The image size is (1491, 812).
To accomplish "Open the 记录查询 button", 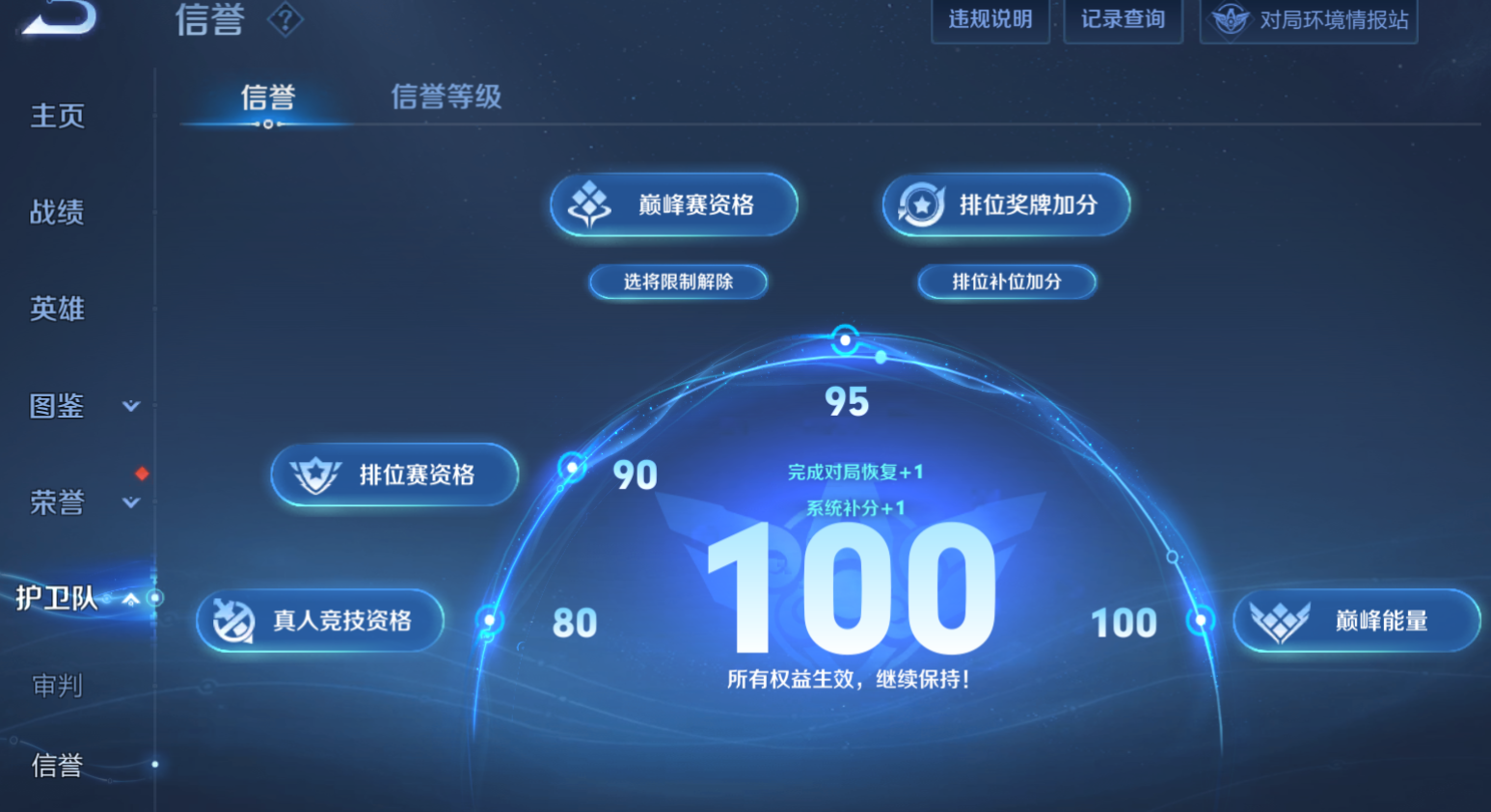I will 1123,19.
